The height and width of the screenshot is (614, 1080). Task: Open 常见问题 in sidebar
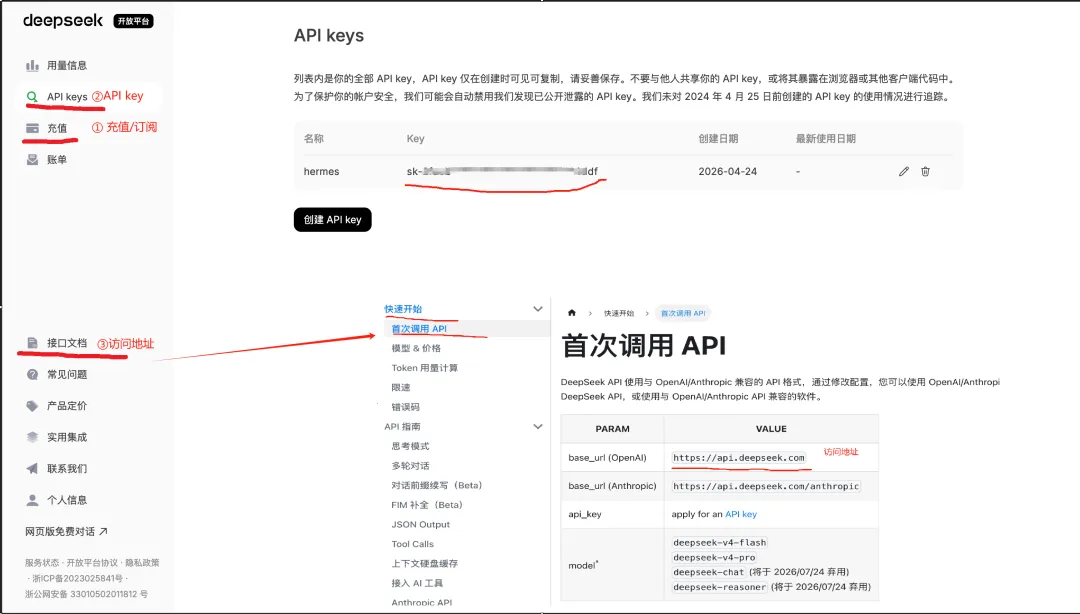click(x=67, y=374)
